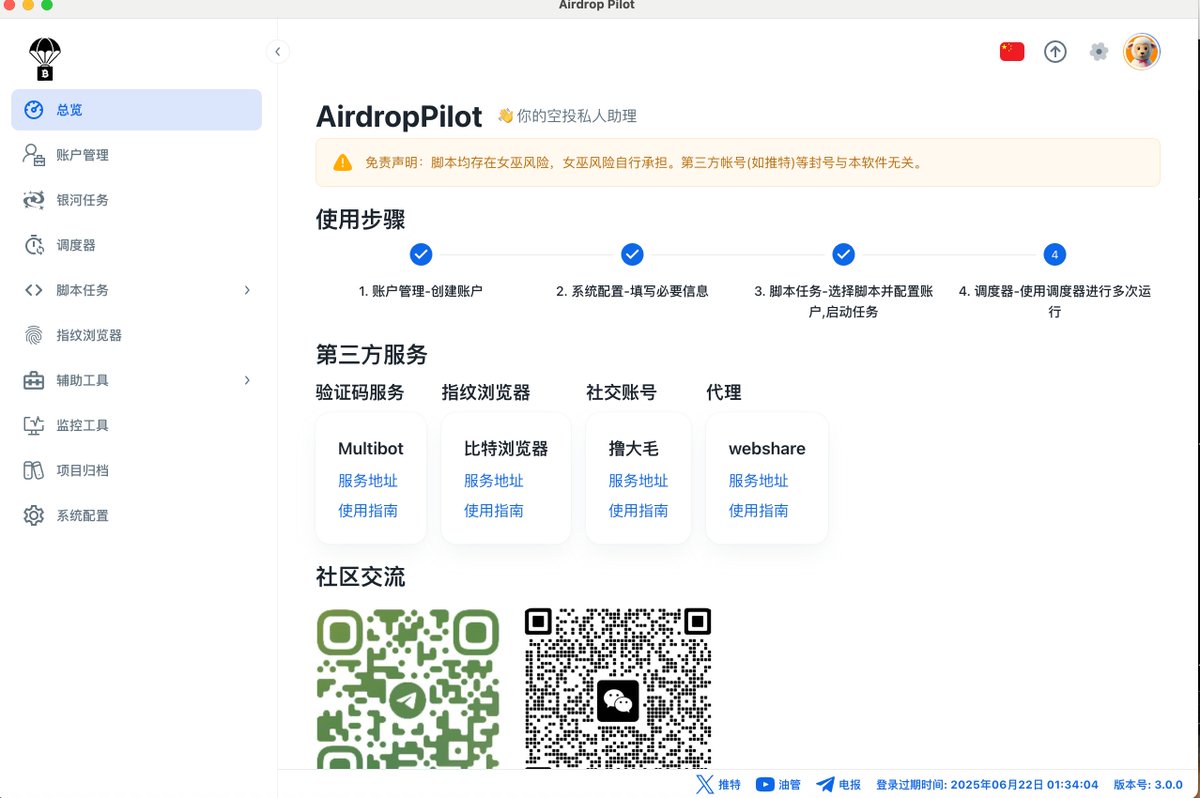Open 比特浏览器 使用指南 link

coord(494,511)
